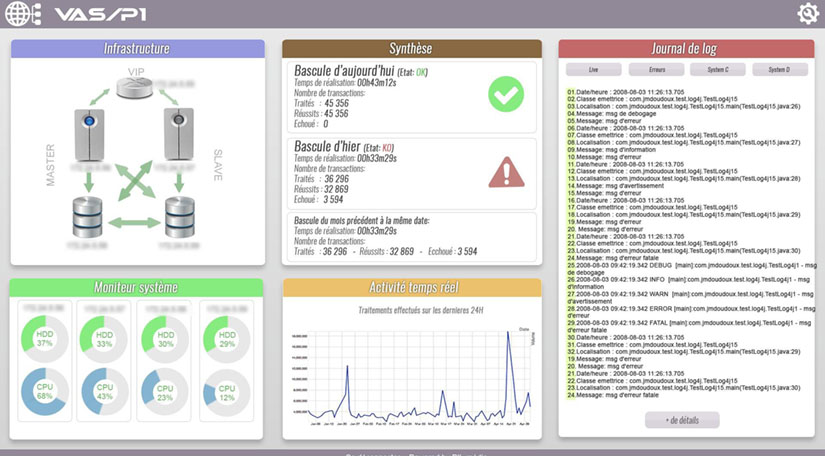Open the CPU 23% donut gauge
Image resolution: width=825 pixels, height=456 pixels.
tap(165, 392)
